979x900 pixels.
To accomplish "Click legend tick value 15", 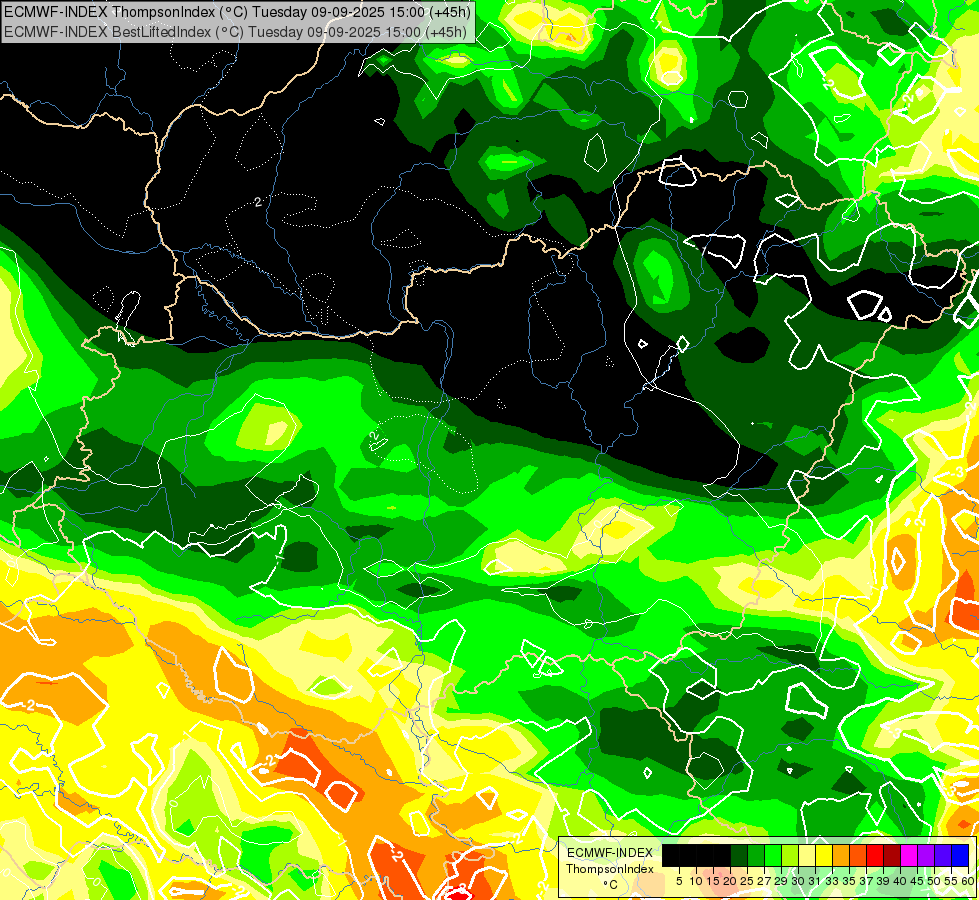I will pyautogui.click(x=713, y=881).
